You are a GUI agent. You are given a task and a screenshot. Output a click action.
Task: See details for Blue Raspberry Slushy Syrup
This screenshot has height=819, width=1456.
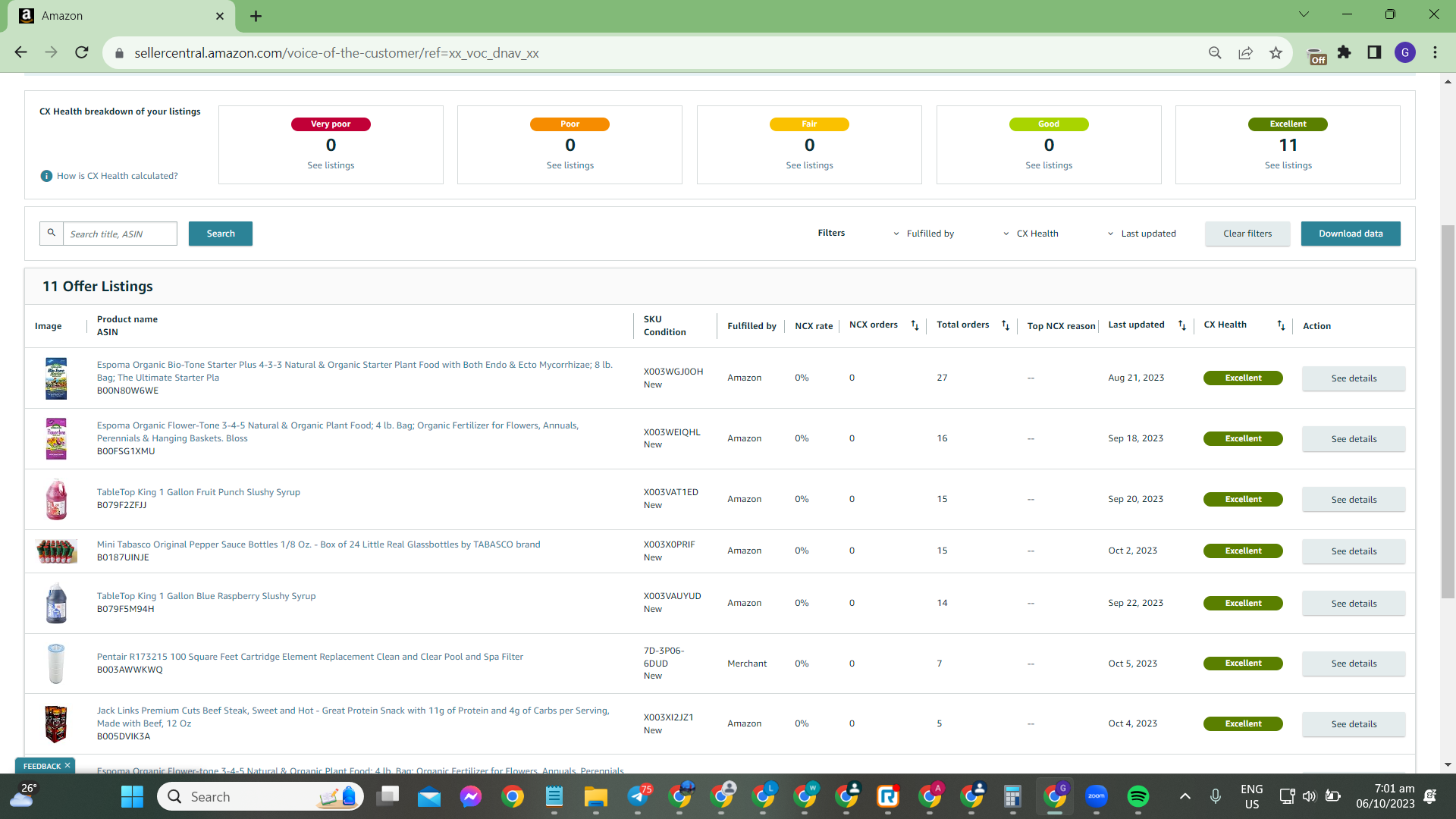tap(1354, 604)
